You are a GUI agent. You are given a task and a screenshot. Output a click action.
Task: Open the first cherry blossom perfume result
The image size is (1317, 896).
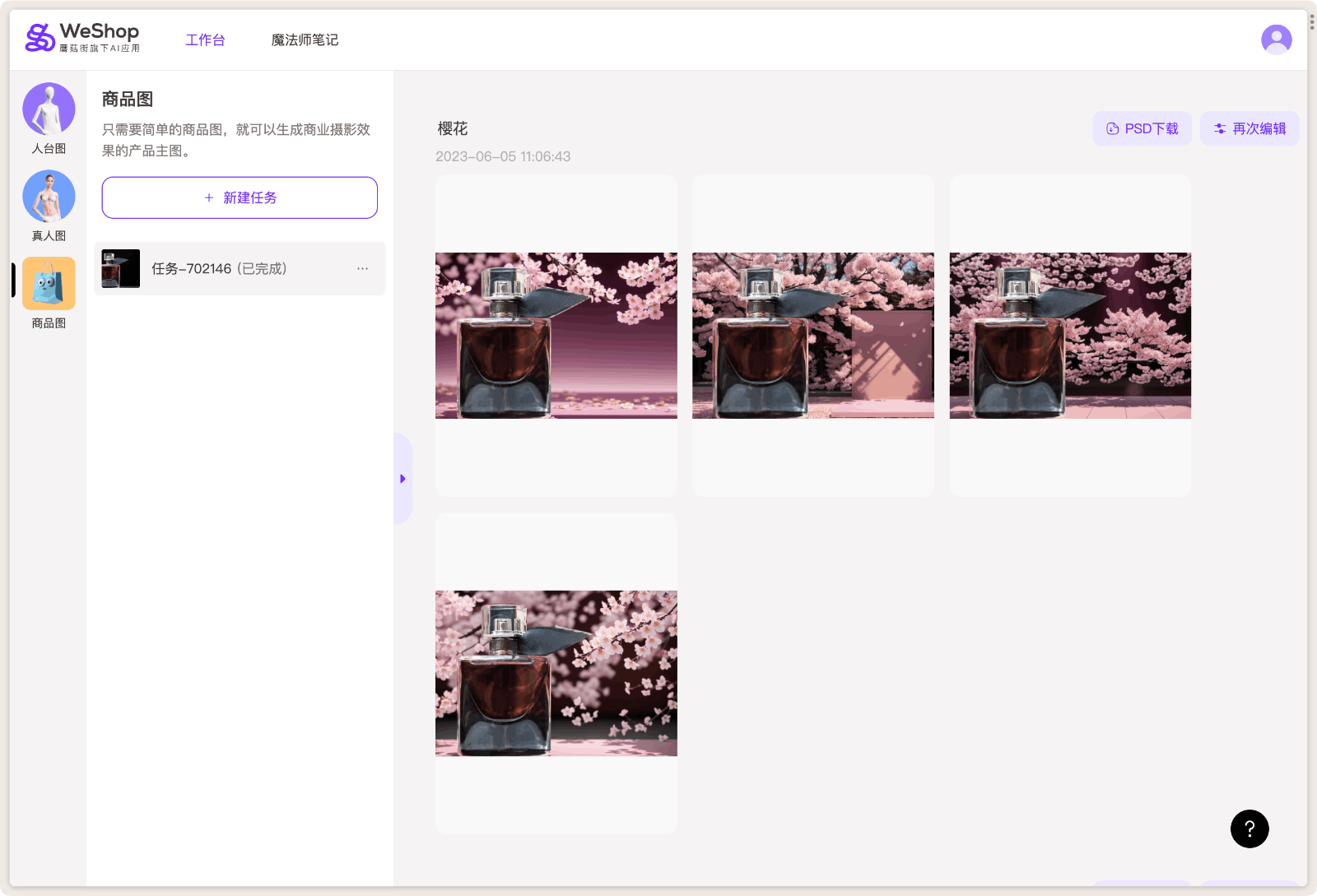556,335
